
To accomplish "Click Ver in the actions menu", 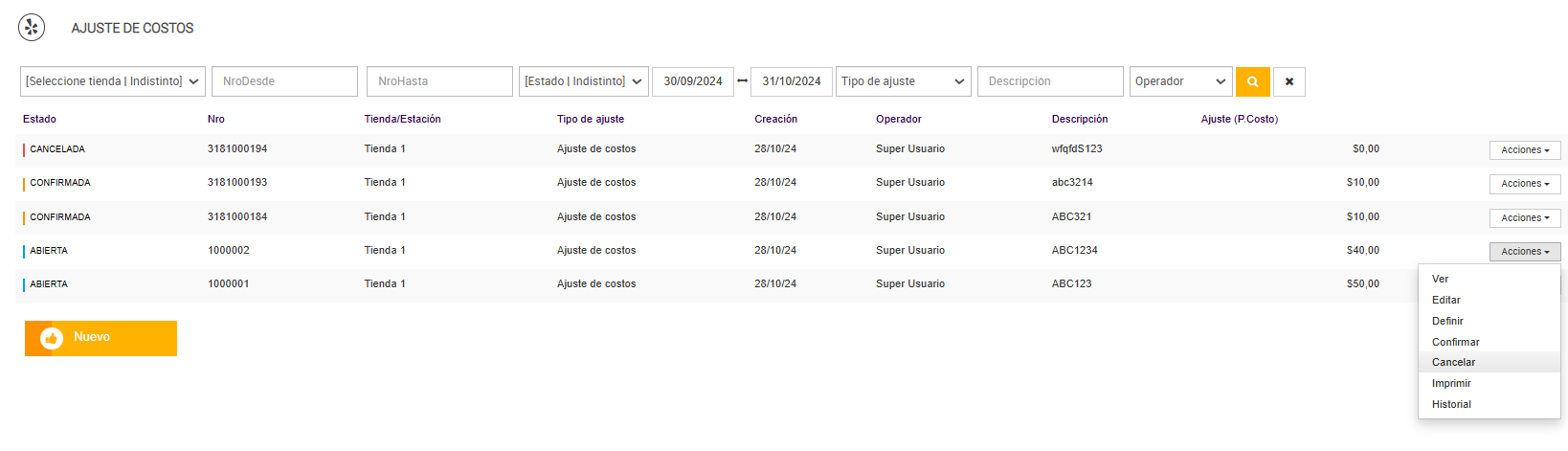I will pyautogui.click(x=1440, y=279).
